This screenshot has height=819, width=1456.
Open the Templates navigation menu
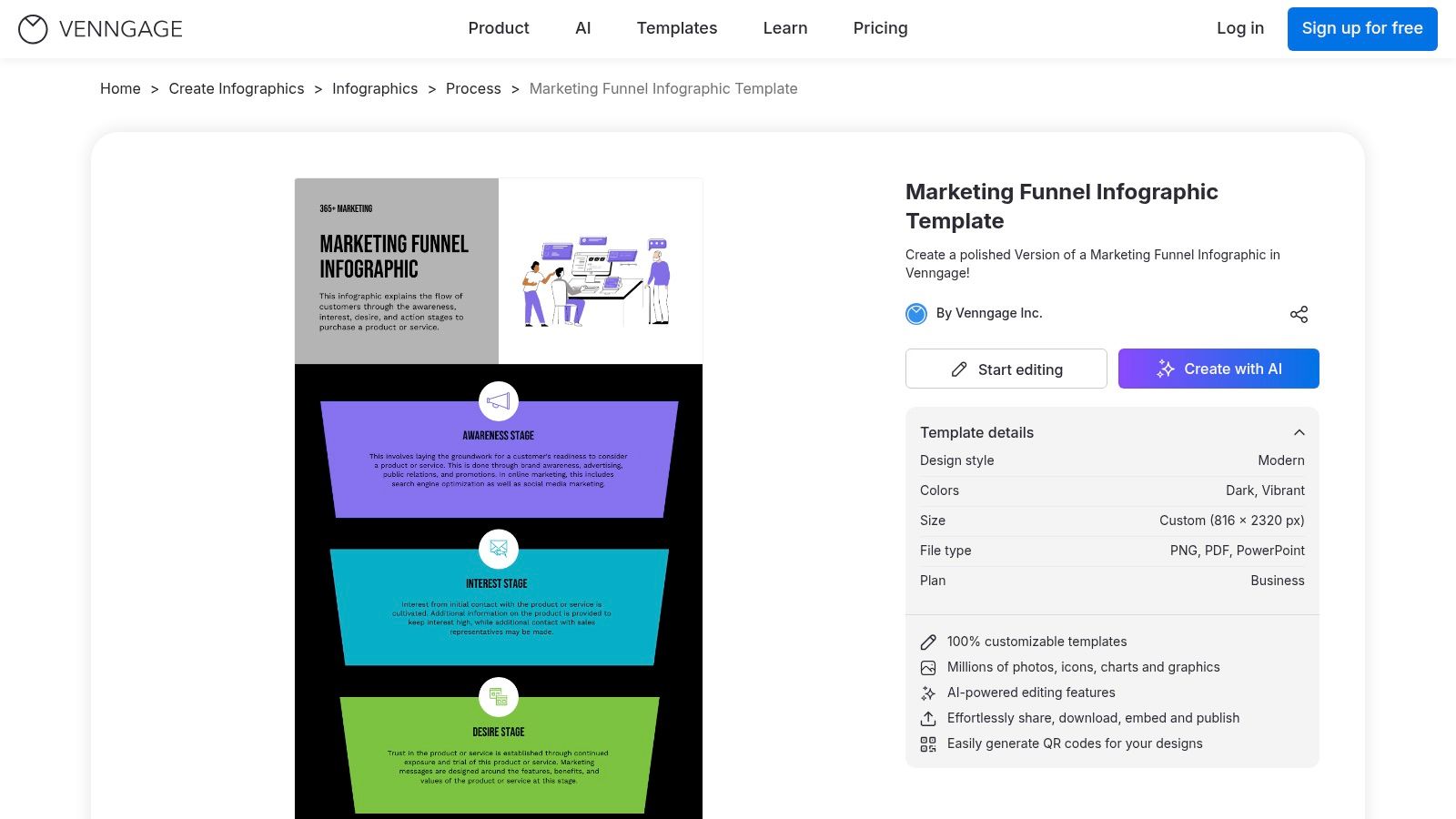click(676, 28)
